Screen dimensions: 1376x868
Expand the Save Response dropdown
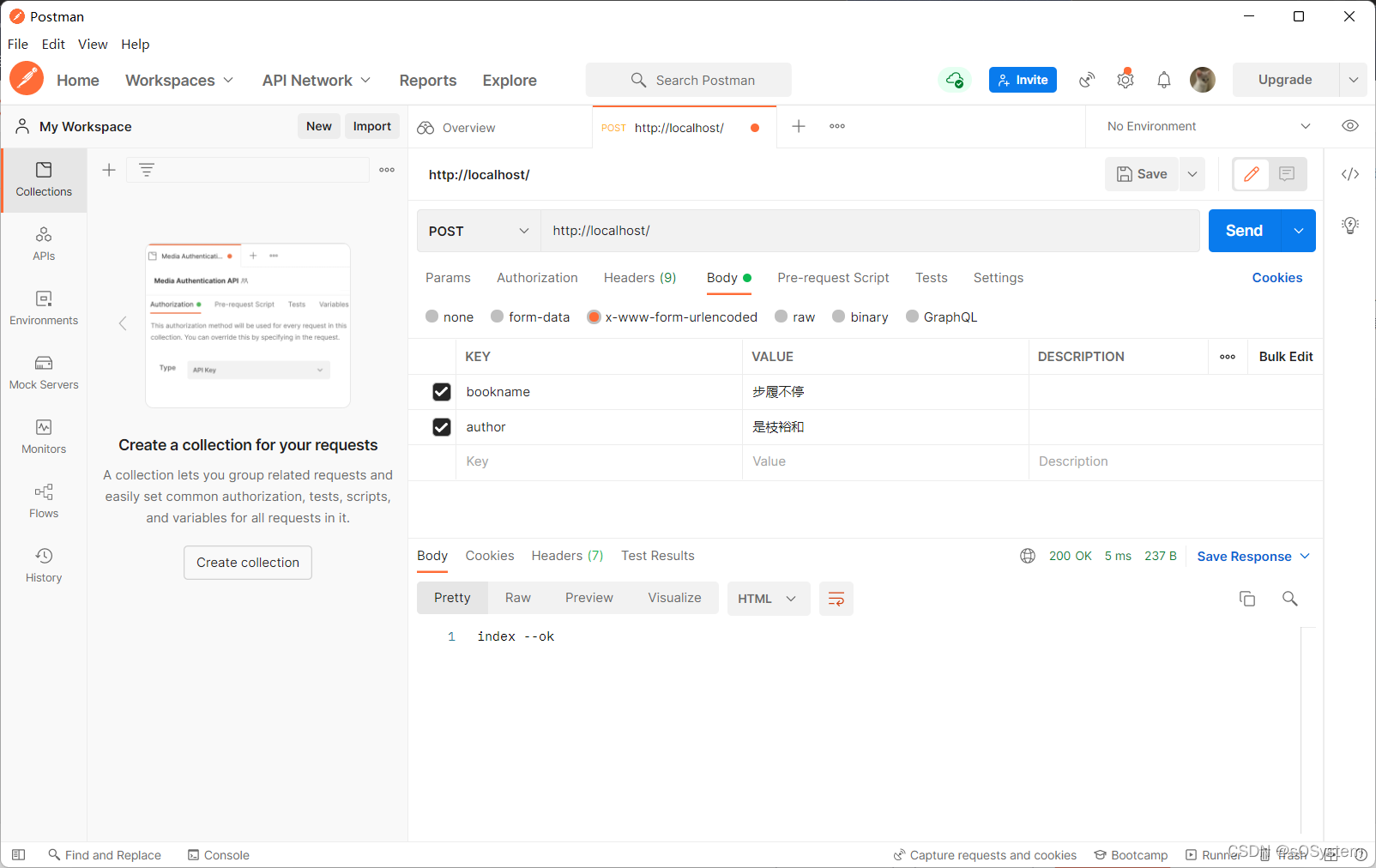(x=1253, y=557)
